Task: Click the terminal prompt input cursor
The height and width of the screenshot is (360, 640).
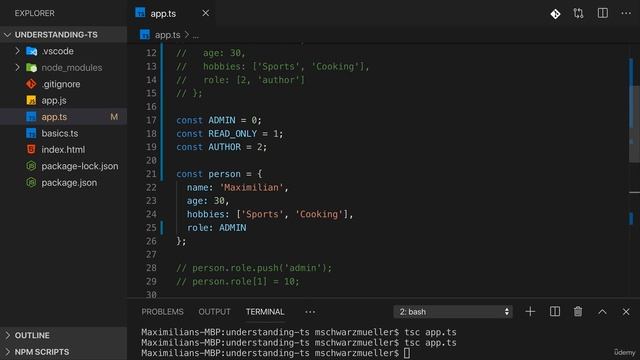Action: pyautogui.click(x=407, y=353)
